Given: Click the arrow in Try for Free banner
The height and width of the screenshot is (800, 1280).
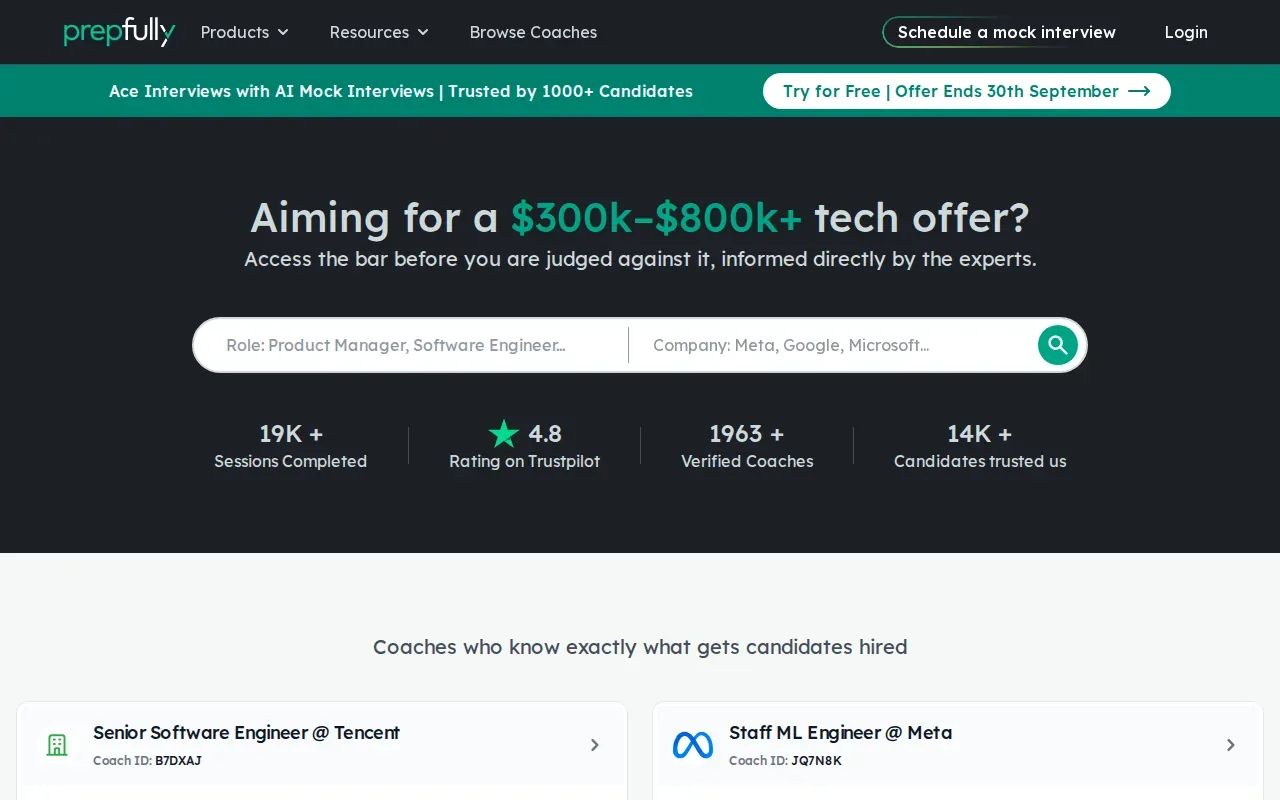Looking at the screenshot, I should (x=1139, y=91).
